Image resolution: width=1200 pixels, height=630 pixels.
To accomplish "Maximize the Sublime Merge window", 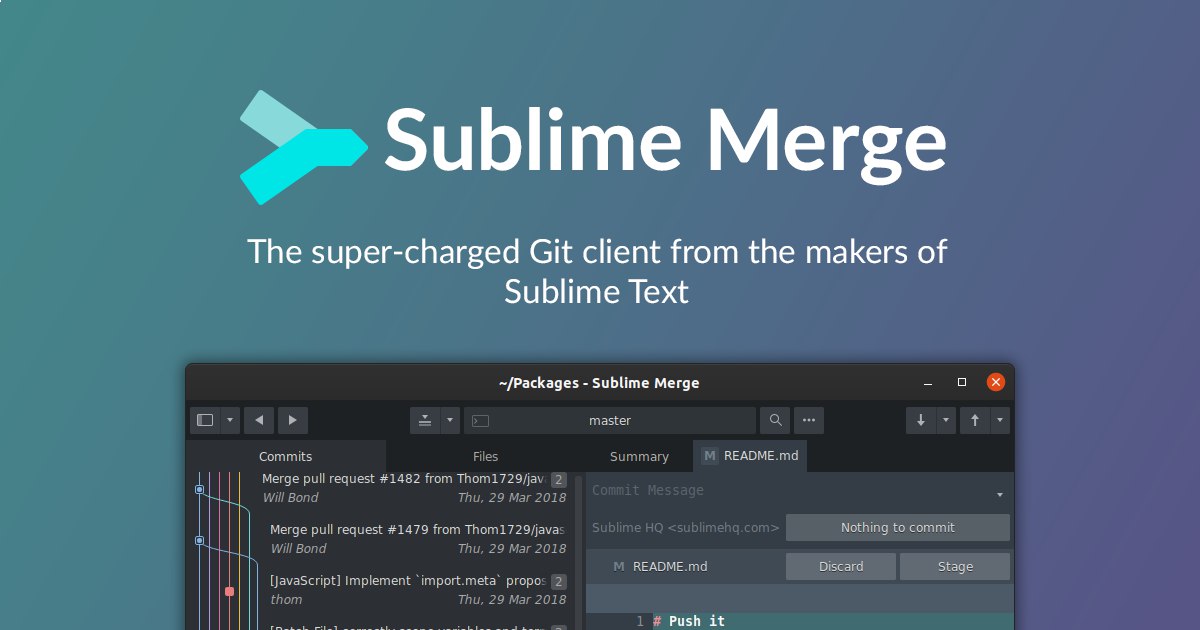I will click(962, 382).
